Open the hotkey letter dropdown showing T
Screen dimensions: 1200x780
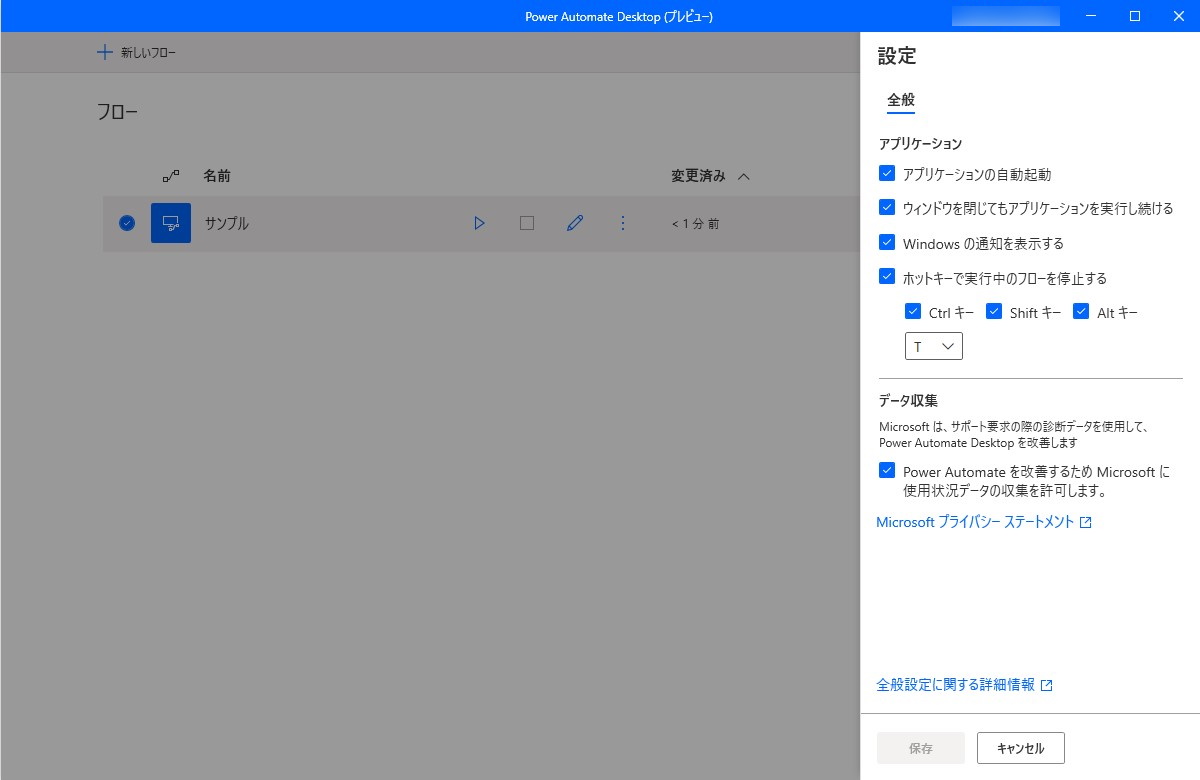click(x=934, y=345)
